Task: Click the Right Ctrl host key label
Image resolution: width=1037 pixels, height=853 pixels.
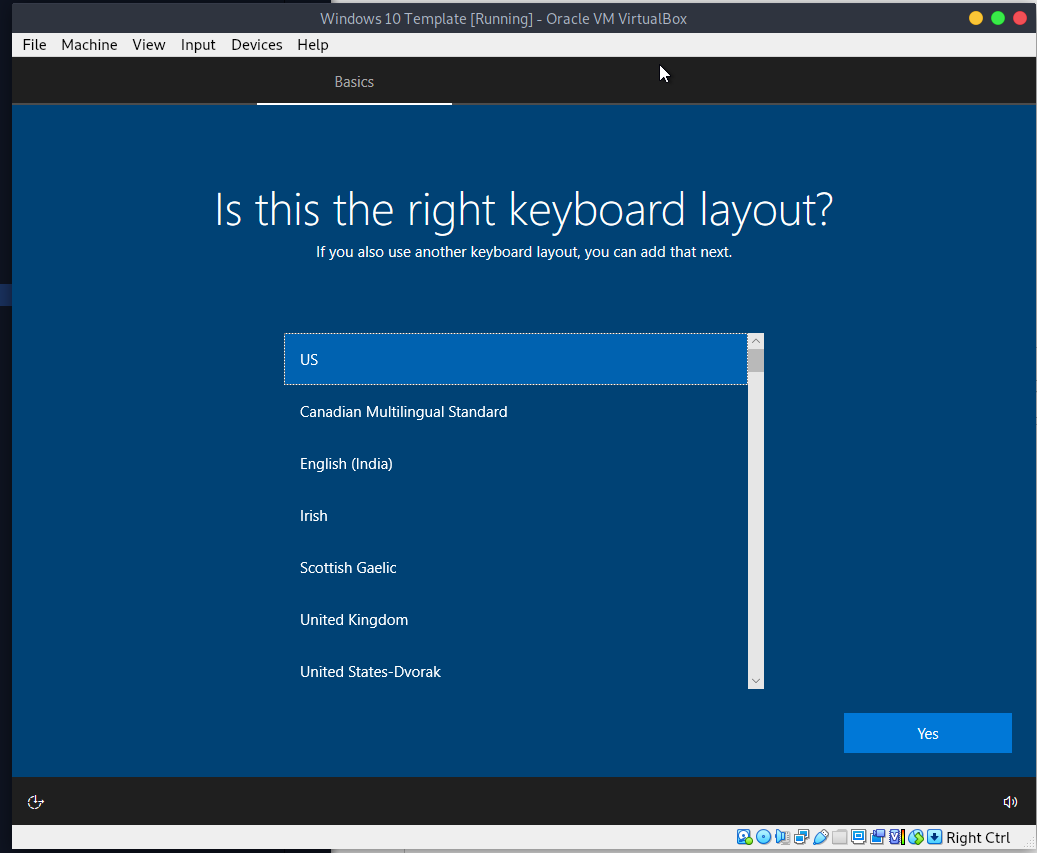Action: click(x=977, y=837)
